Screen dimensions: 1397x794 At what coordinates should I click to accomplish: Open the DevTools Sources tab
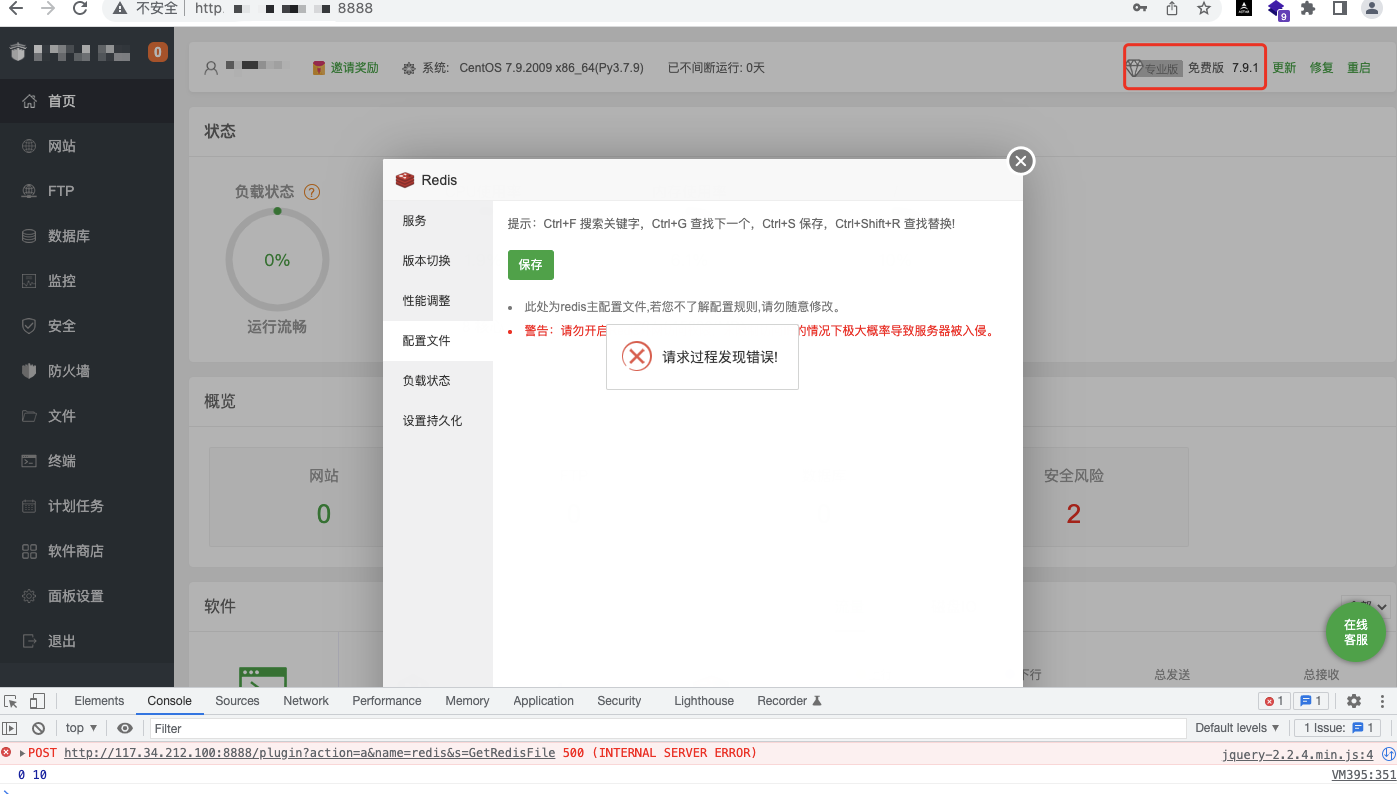coord(237,701)
